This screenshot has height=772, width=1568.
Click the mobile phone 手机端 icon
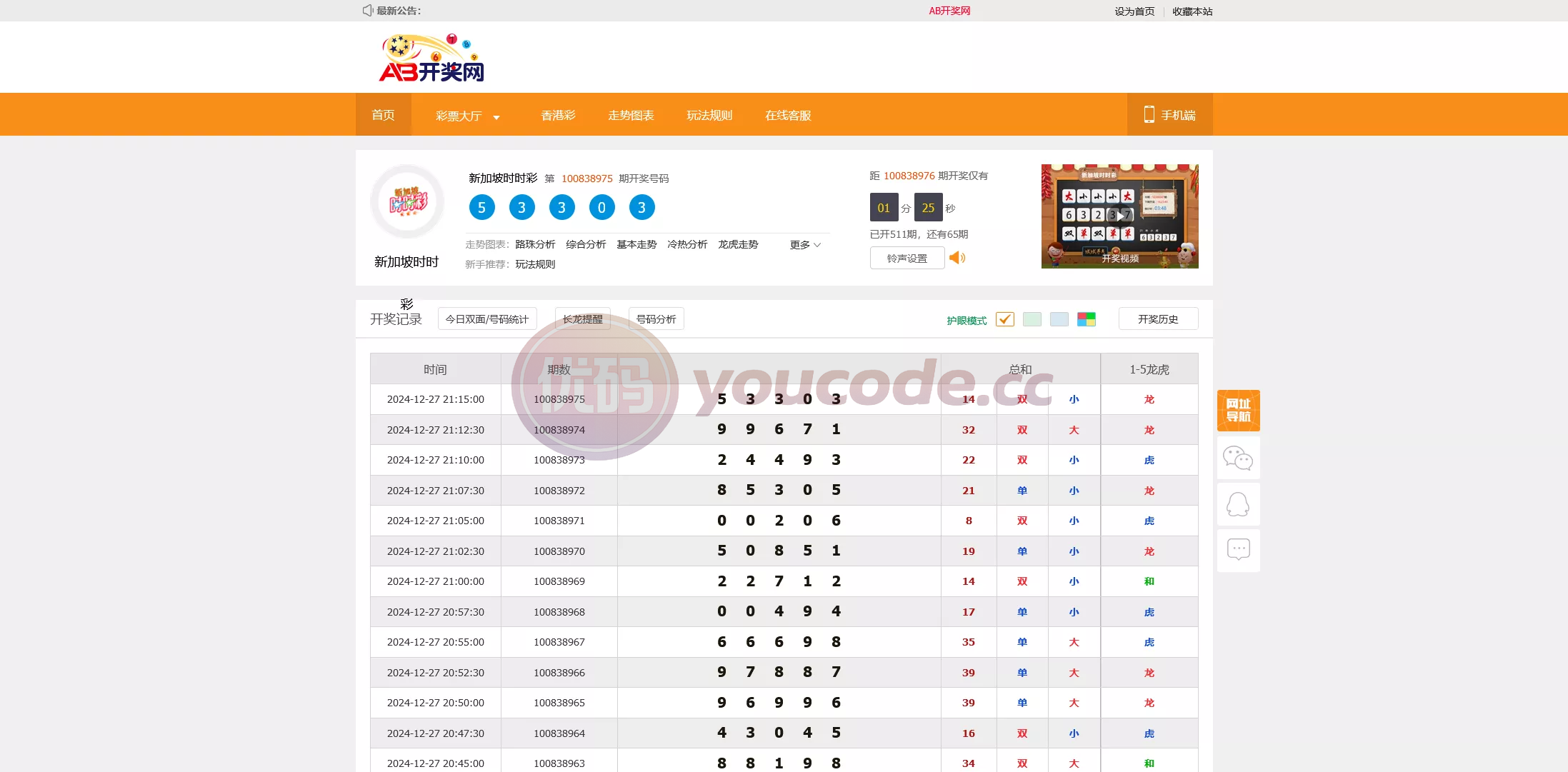1149,114
